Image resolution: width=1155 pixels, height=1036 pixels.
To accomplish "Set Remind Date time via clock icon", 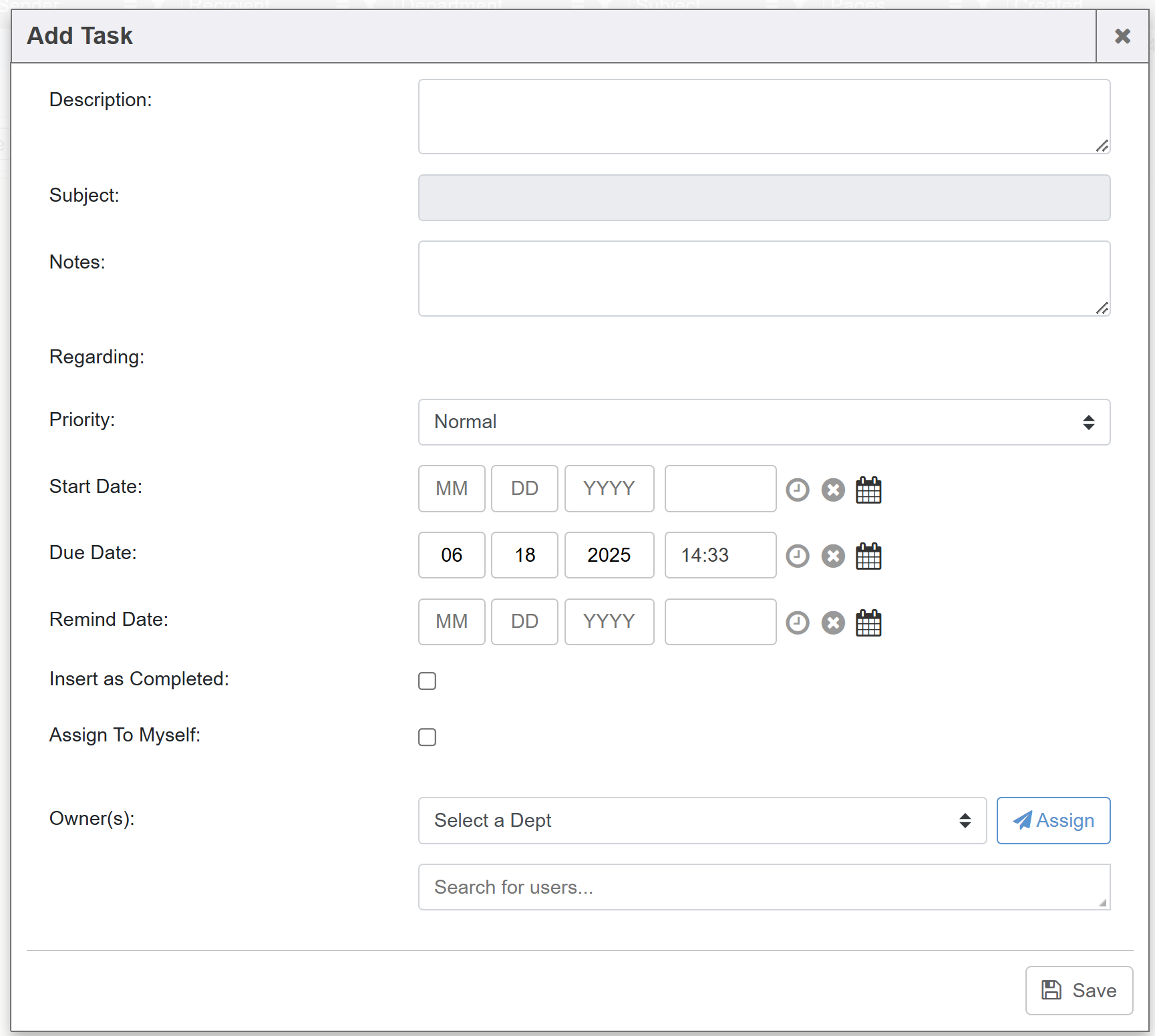I will [x=797, y=623].
